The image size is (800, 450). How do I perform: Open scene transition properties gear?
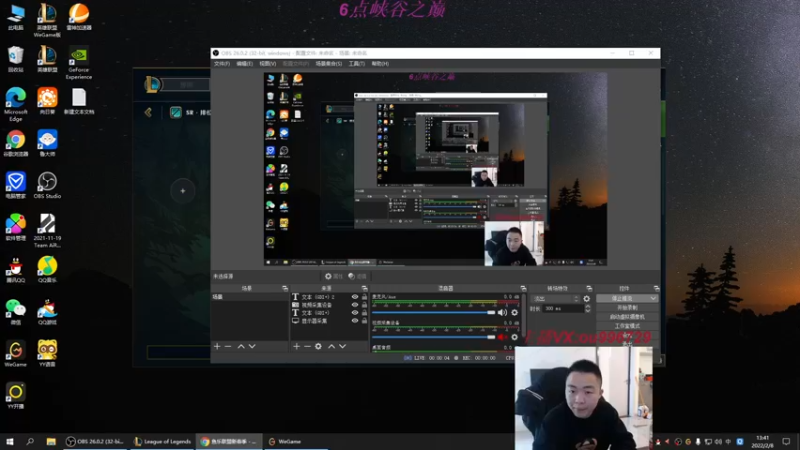point(587,298)
